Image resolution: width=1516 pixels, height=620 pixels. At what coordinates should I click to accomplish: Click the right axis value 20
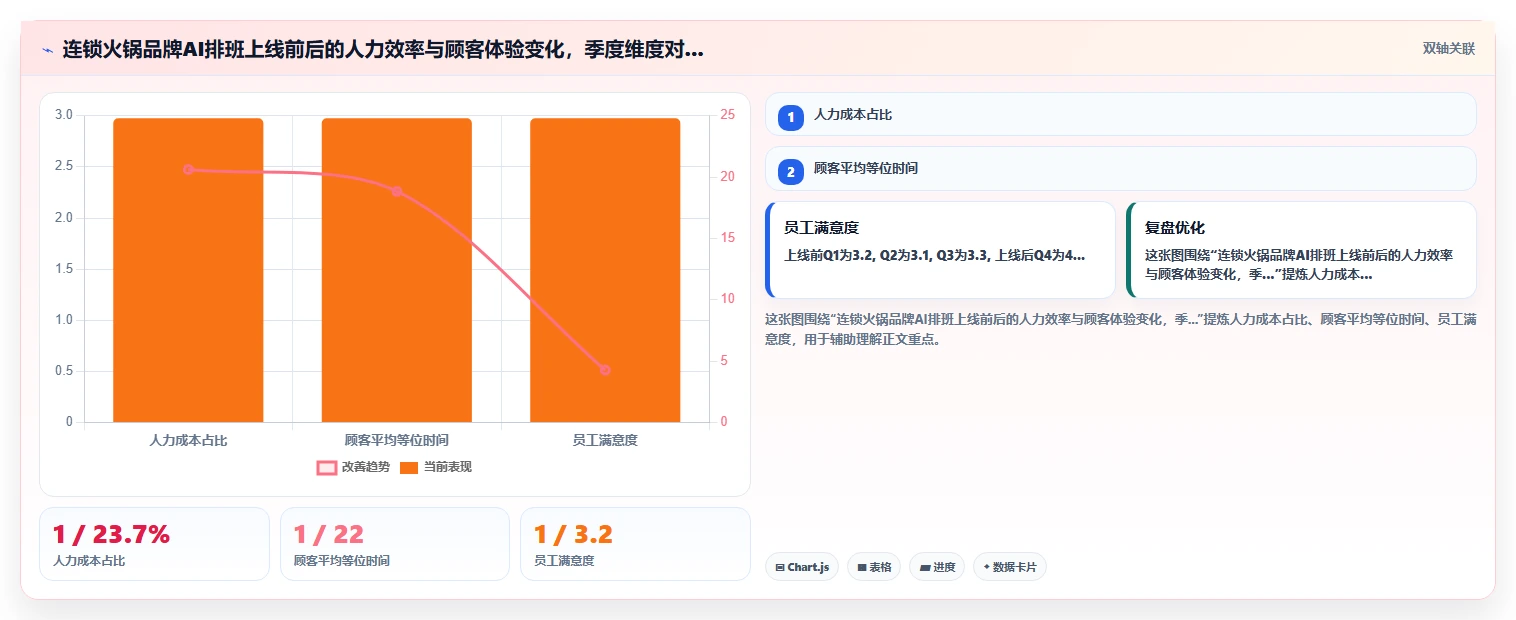click(727, 176)
